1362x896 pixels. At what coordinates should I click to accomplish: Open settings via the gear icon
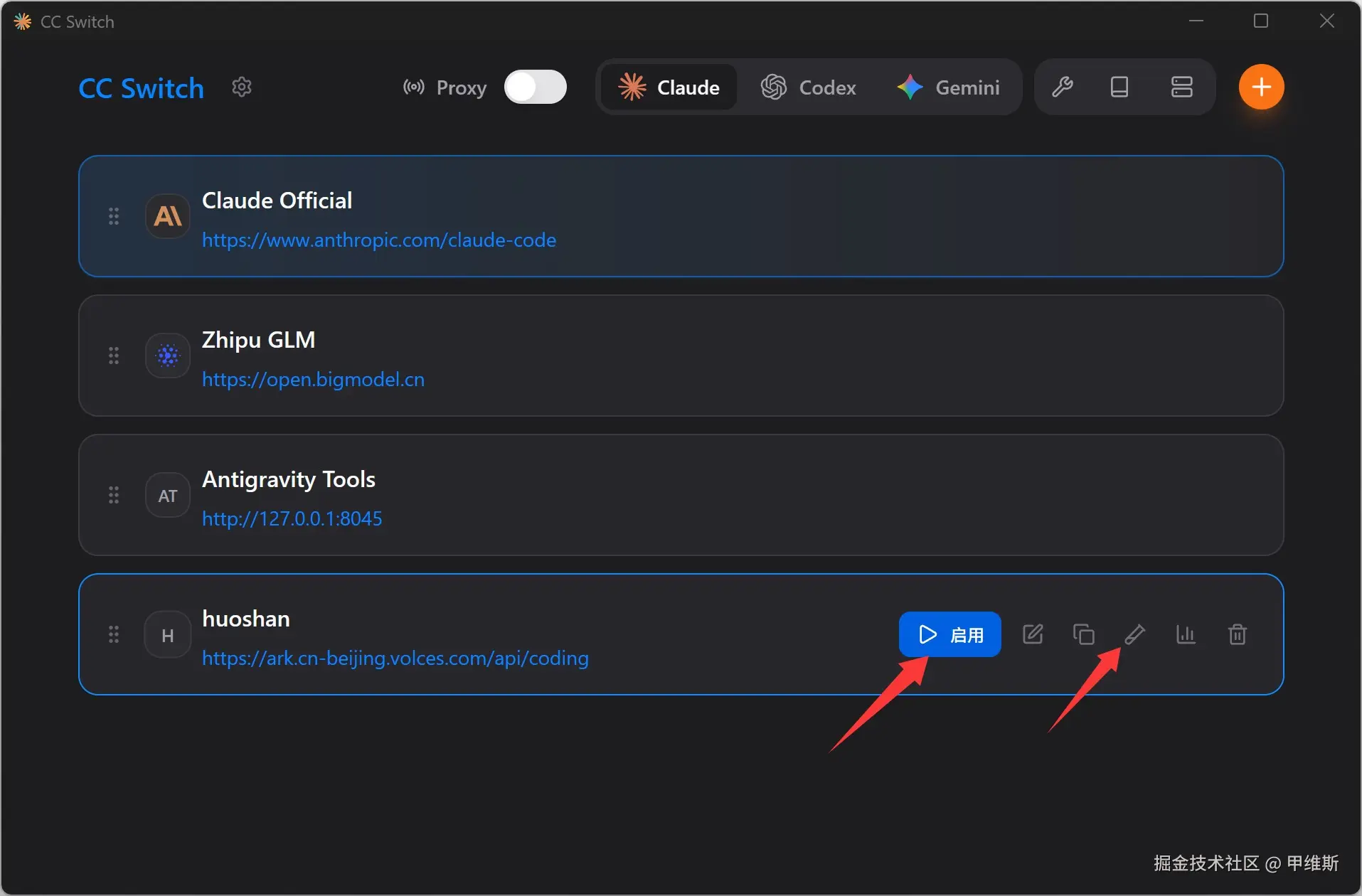click(242, 87)
